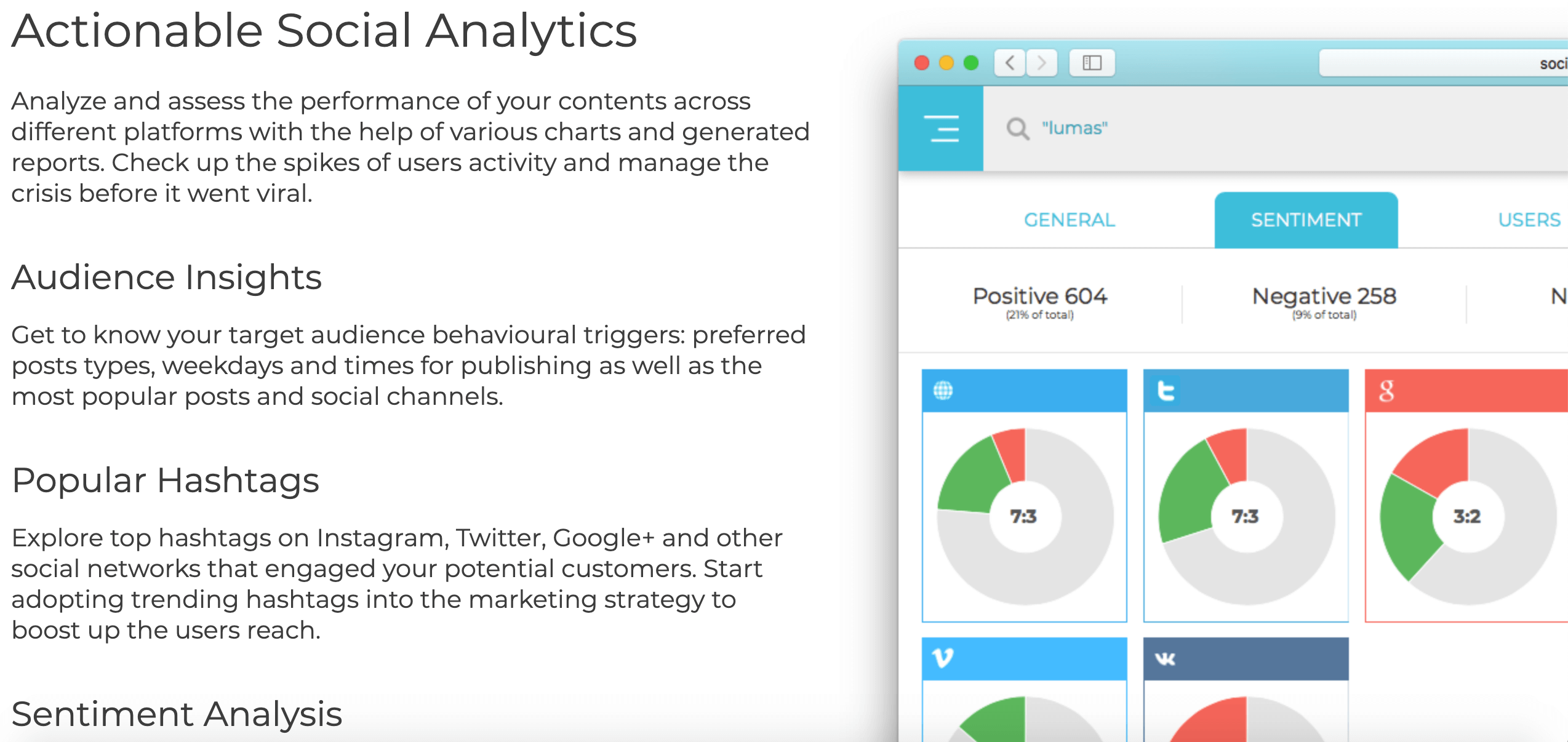Switch to the GENERAL tab

[x=1070, y=220]
